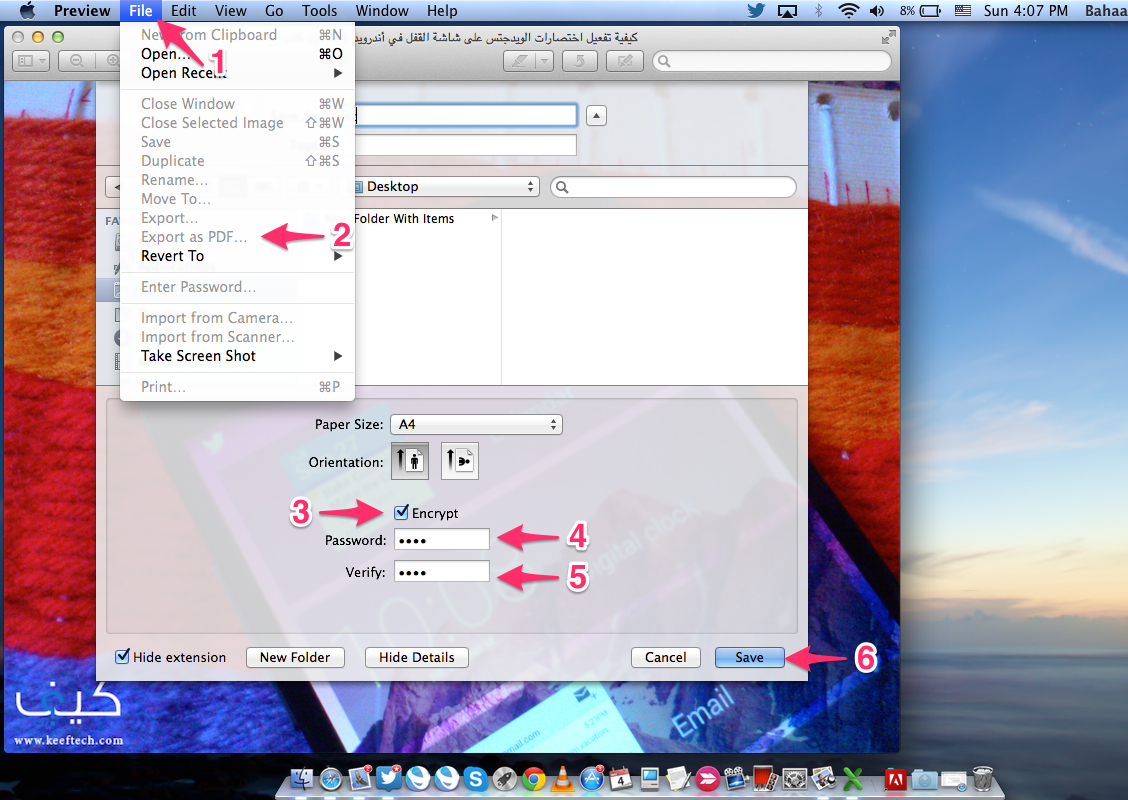The width and height of the screenshot is (1128, 800).
Task: Uncheck the Encrypt checkbox
Action: click(x=401, y=512)
